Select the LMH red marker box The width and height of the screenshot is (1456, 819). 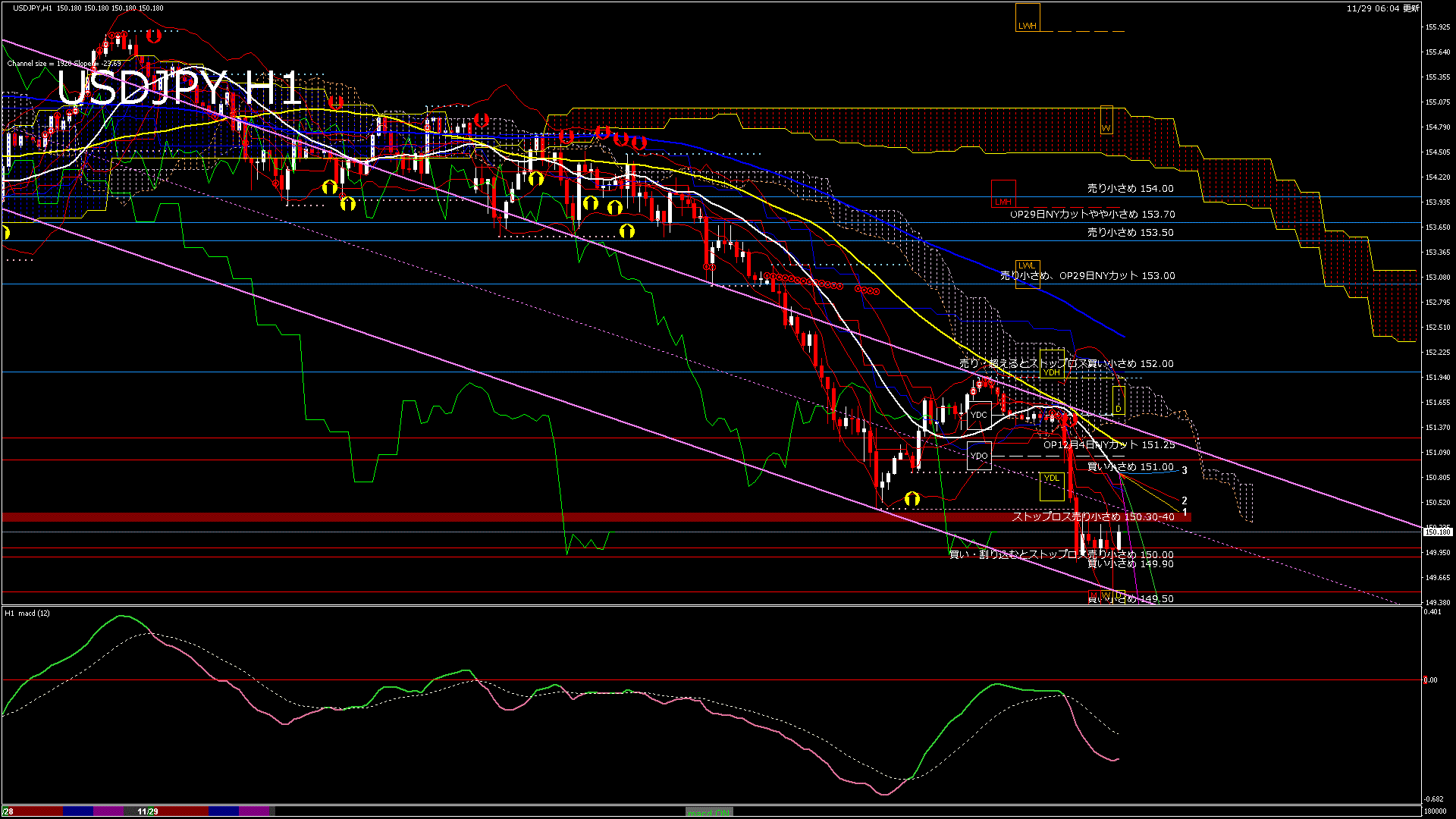pyautogui.click(x=1003, y=194)
